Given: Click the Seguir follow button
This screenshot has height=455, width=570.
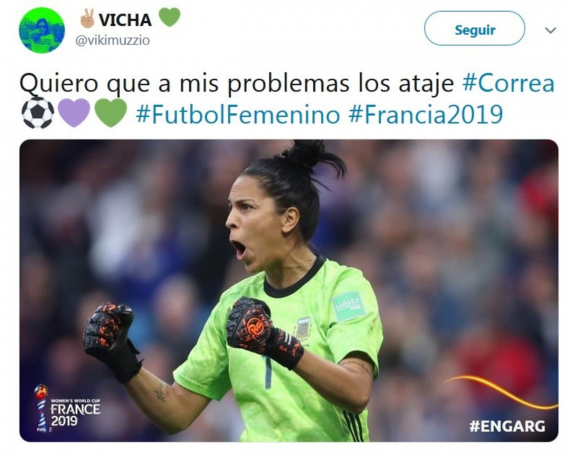Looking at the screenshot, I should (x=474, y=28).
